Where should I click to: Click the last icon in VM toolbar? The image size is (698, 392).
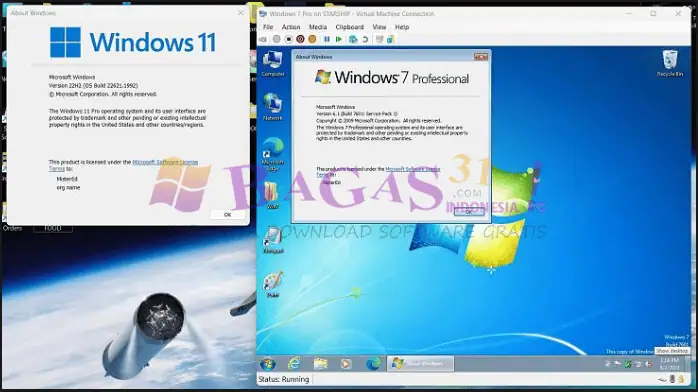point(390,40)
